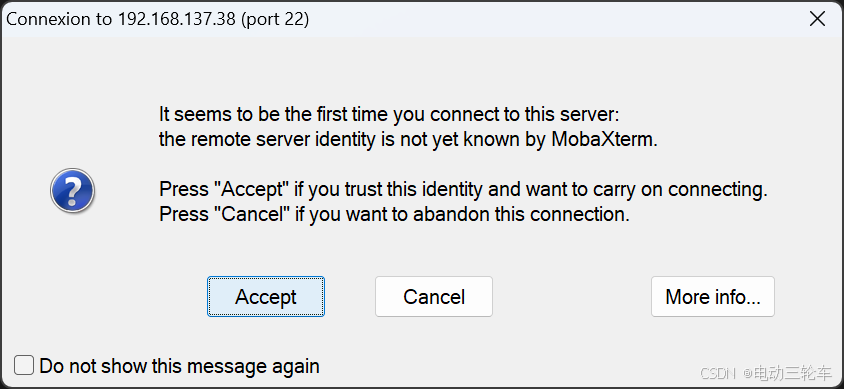Click the 电动三轮车 watermark text
Image resolution: width=844 pixels, height=389 pixels.
pyautogui.click(x=793, y=372)
